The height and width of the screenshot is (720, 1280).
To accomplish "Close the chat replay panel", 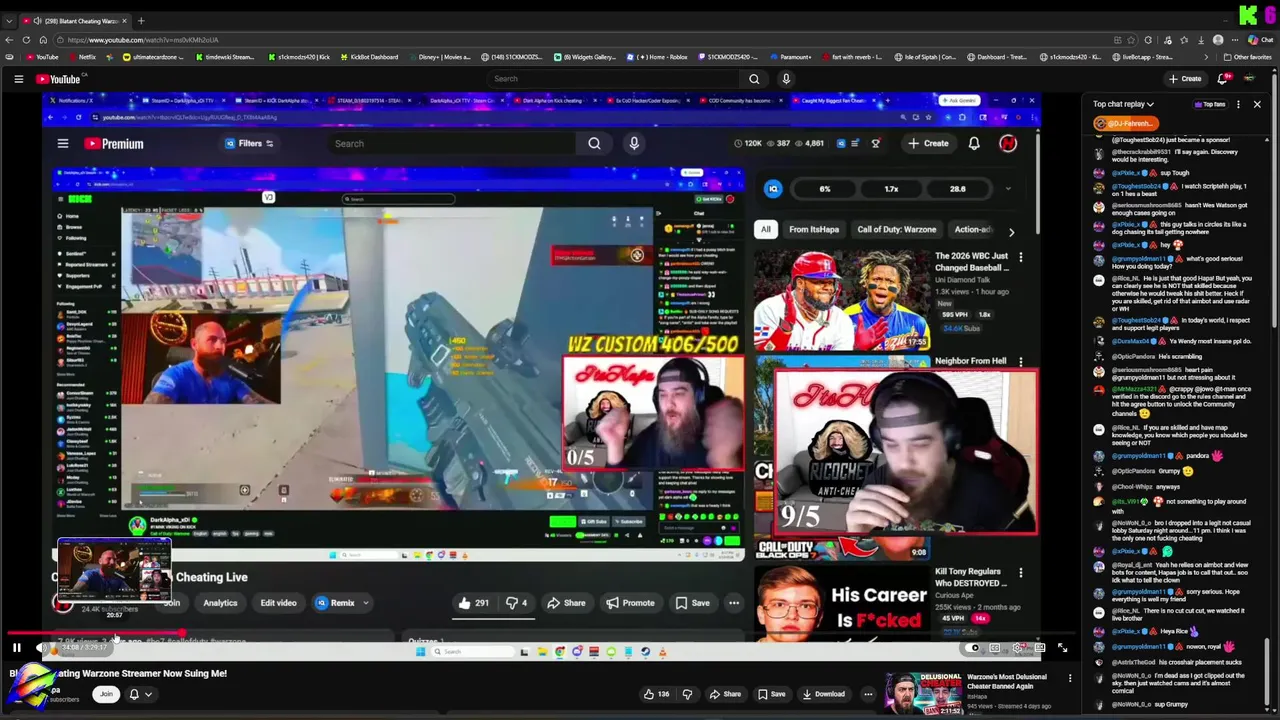I will [x=1257, y=104].
